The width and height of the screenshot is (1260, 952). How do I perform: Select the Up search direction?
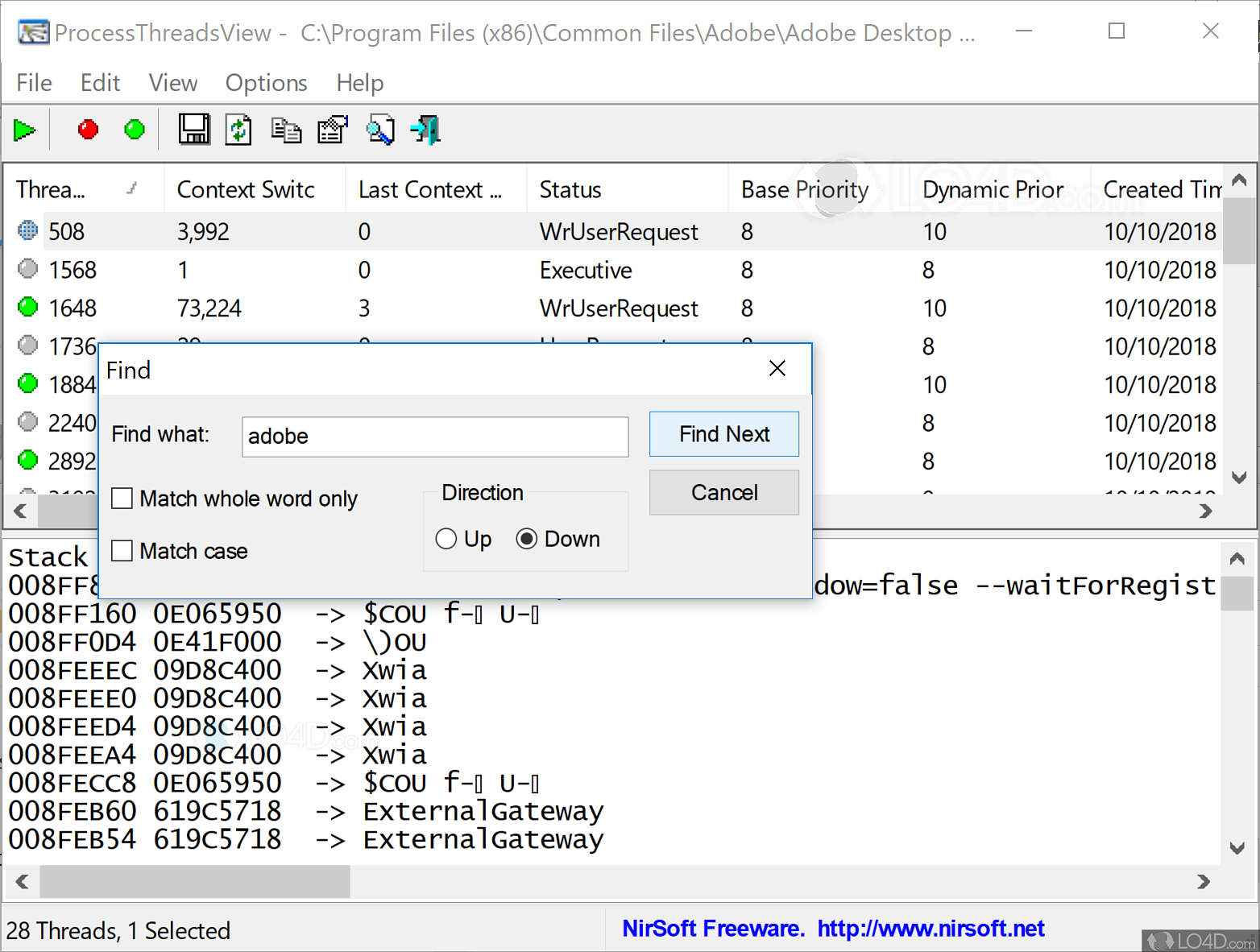(446, 538)
